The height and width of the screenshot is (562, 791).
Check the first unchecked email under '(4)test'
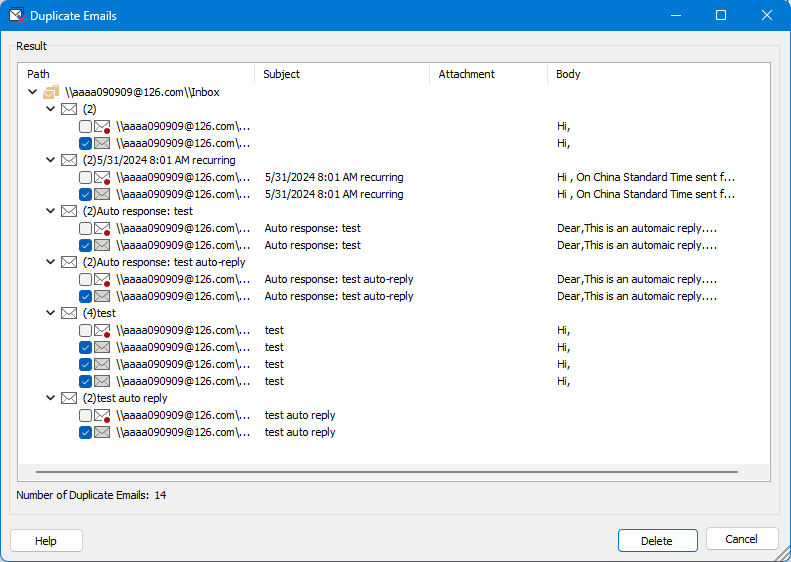pos(86,330)
